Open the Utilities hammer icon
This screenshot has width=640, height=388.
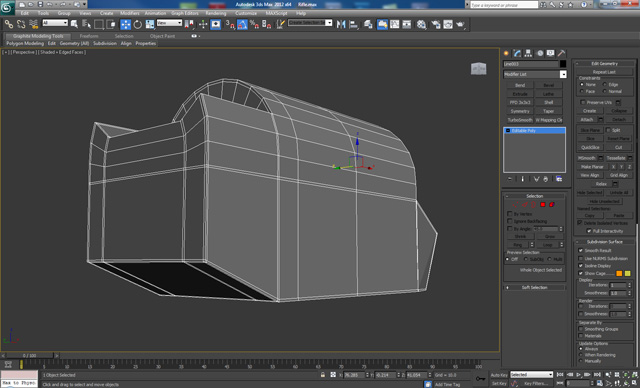click(562, 53)
